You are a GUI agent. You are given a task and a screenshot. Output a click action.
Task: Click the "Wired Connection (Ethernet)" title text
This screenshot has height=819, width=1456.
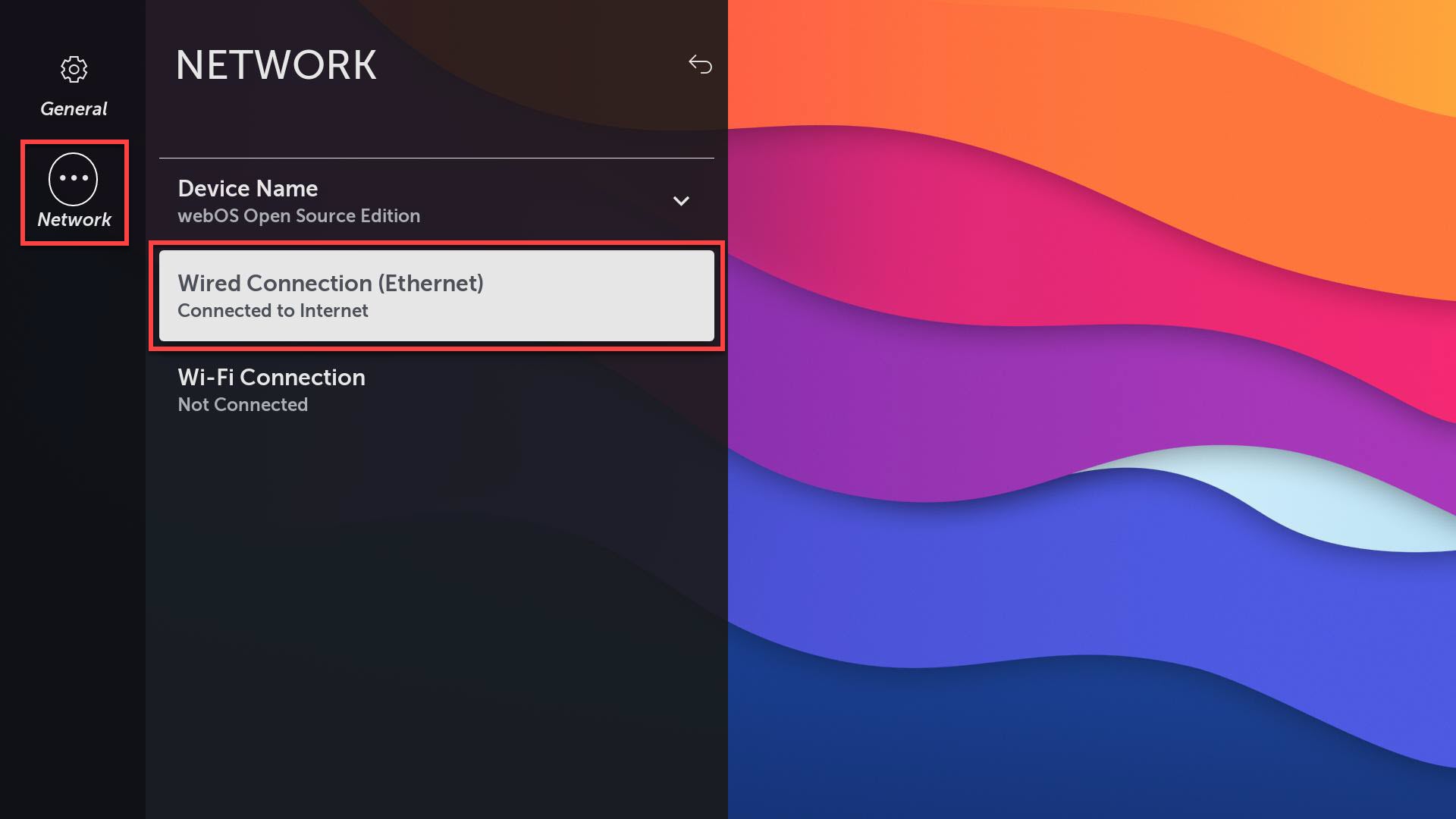click(331, 284)
